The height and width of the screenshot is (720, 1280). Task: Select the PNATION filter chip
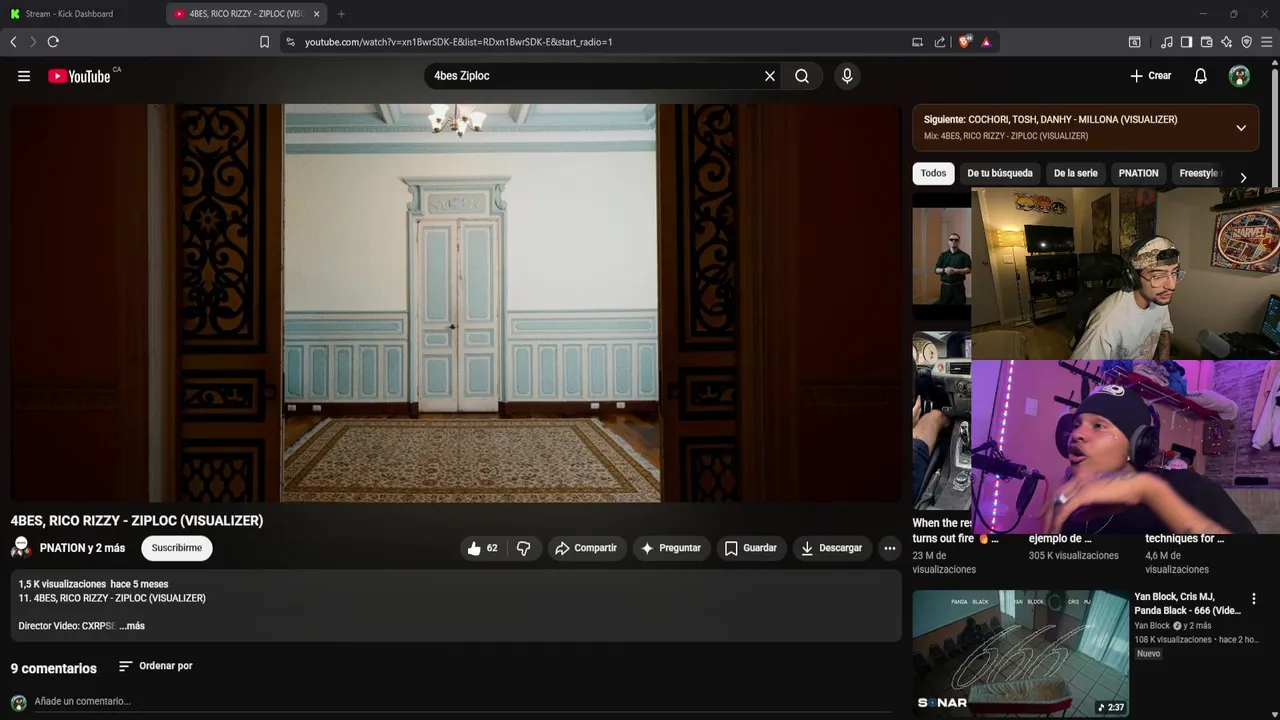click(1138, 173)
